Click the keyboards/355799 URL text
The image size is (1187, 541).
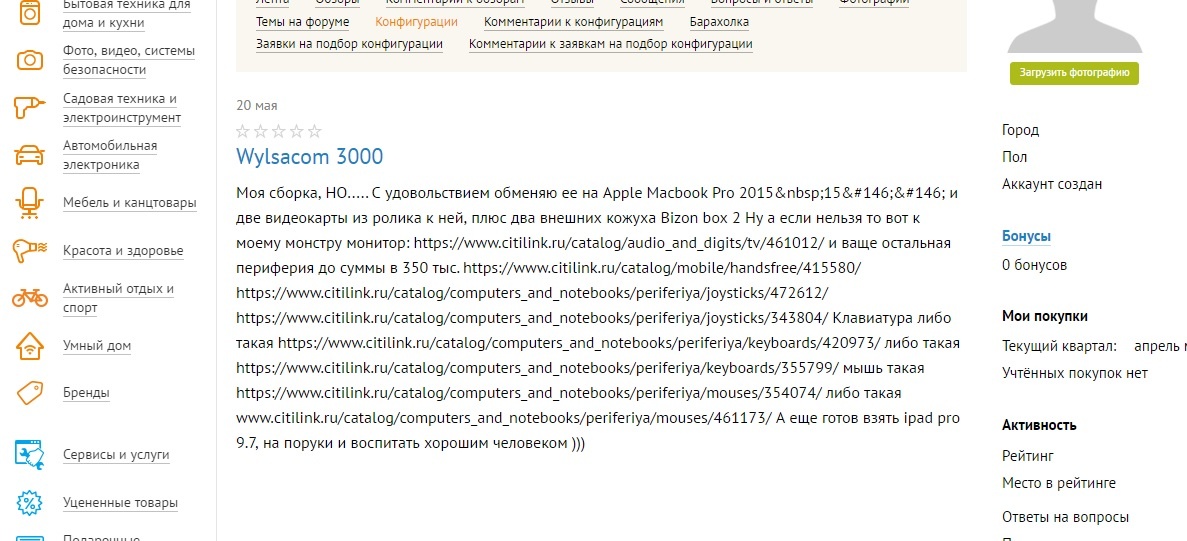537,368
